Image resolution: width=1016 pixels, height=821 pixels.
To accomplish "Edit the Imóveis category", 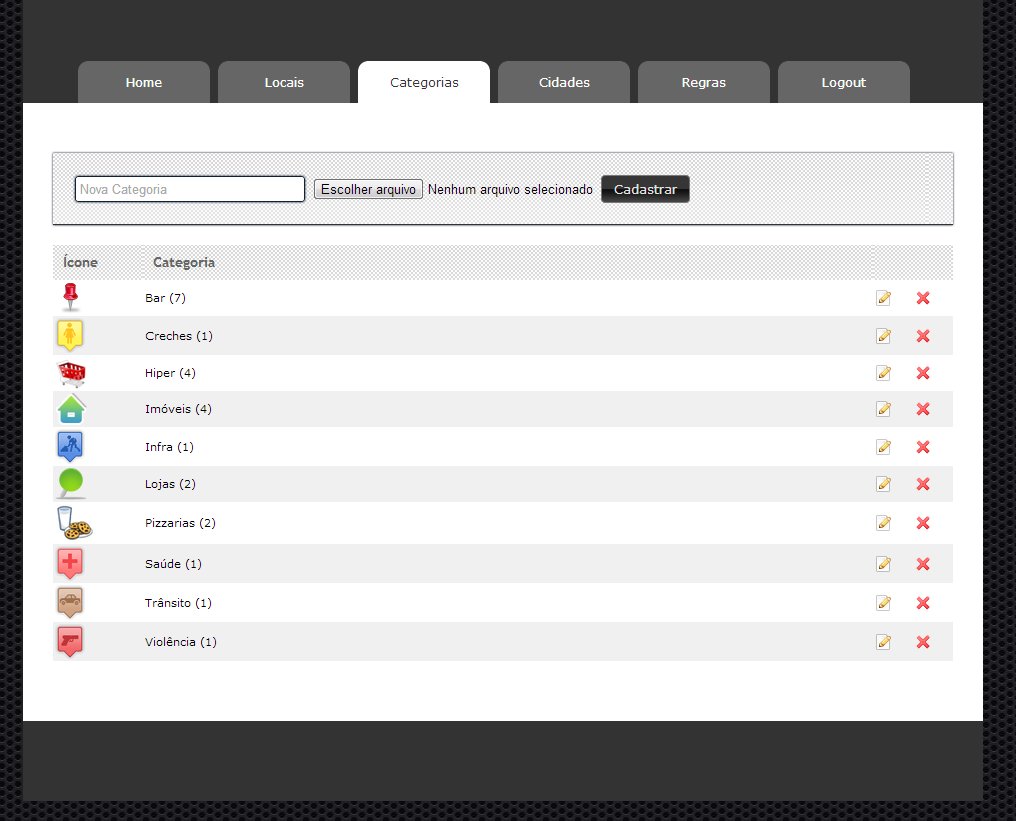I will [x=883, y=409].
